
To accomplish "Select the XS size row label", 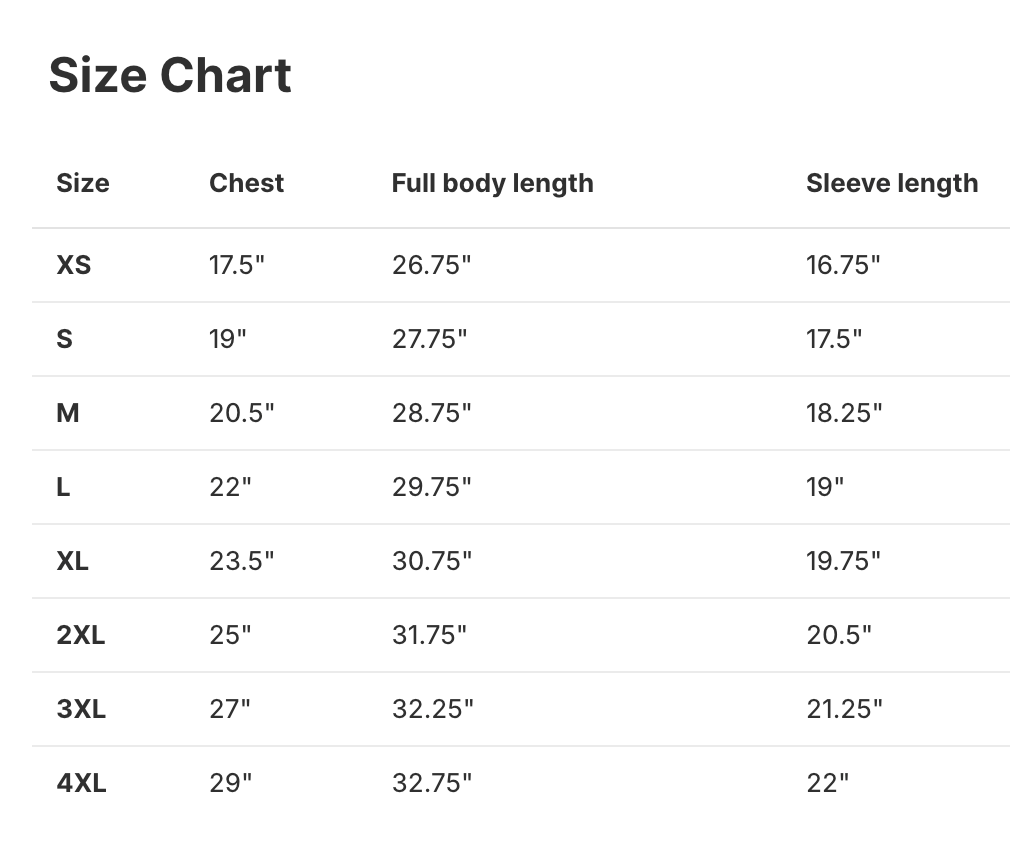I will point(74,265).
